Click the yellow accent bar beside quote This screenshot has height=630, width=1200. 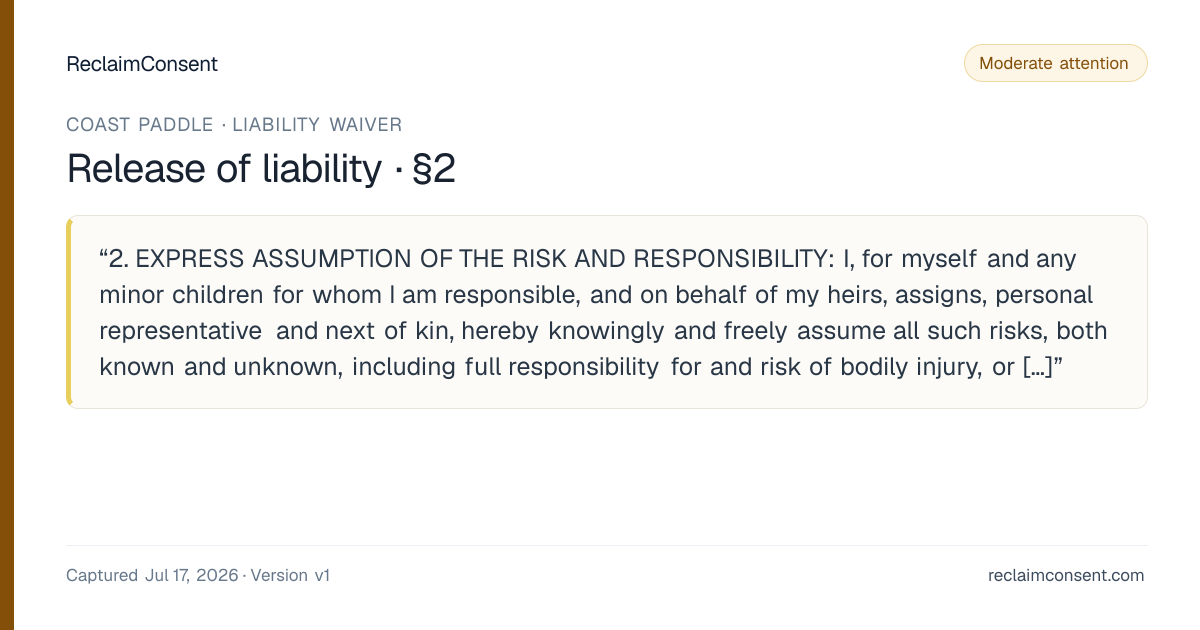(x=69, y=312)
